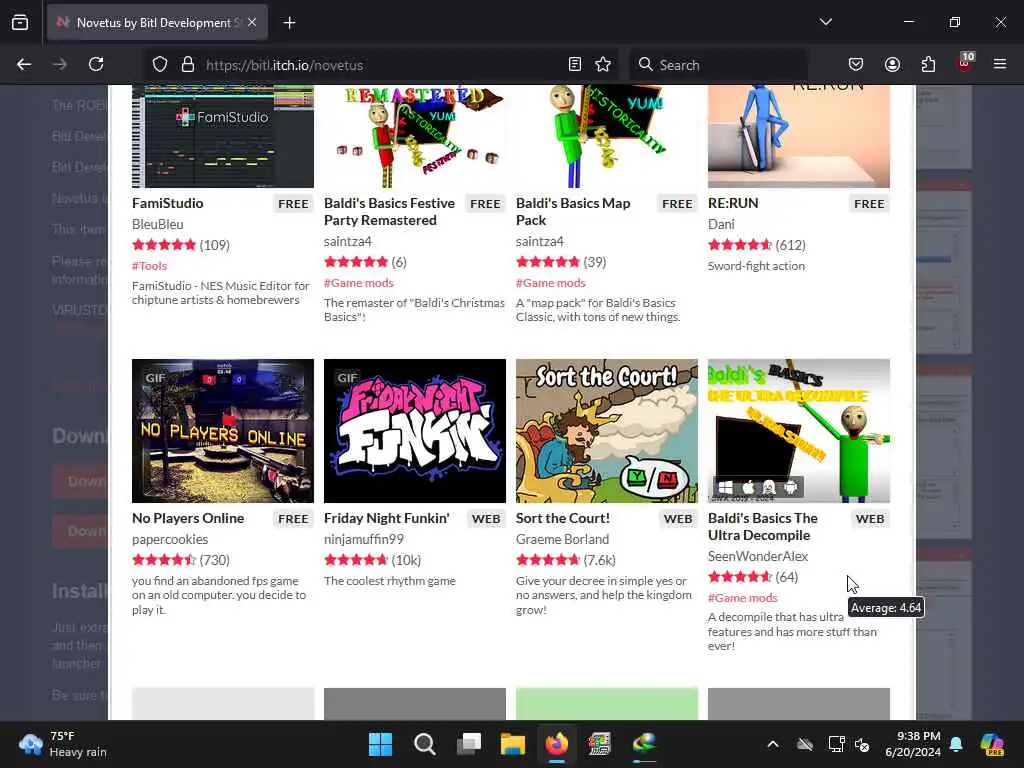Screen dimensions: 1024x768
Task: Open the Windows Start menu
Action: tap(380, 744)
